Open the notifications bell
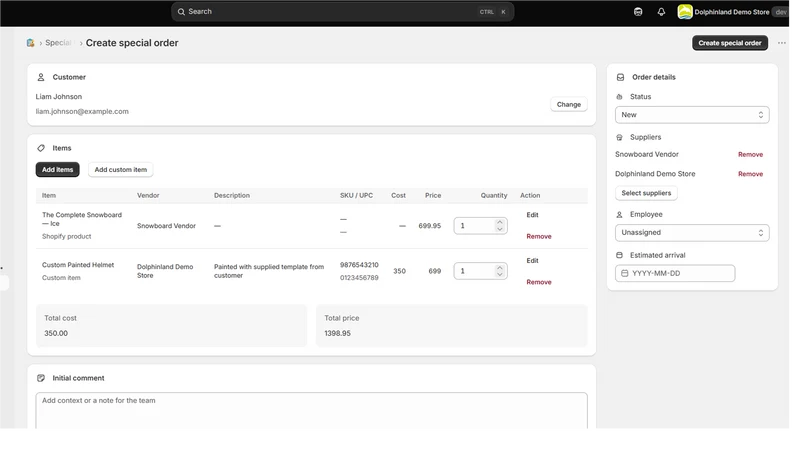 [x=661, y=12]
